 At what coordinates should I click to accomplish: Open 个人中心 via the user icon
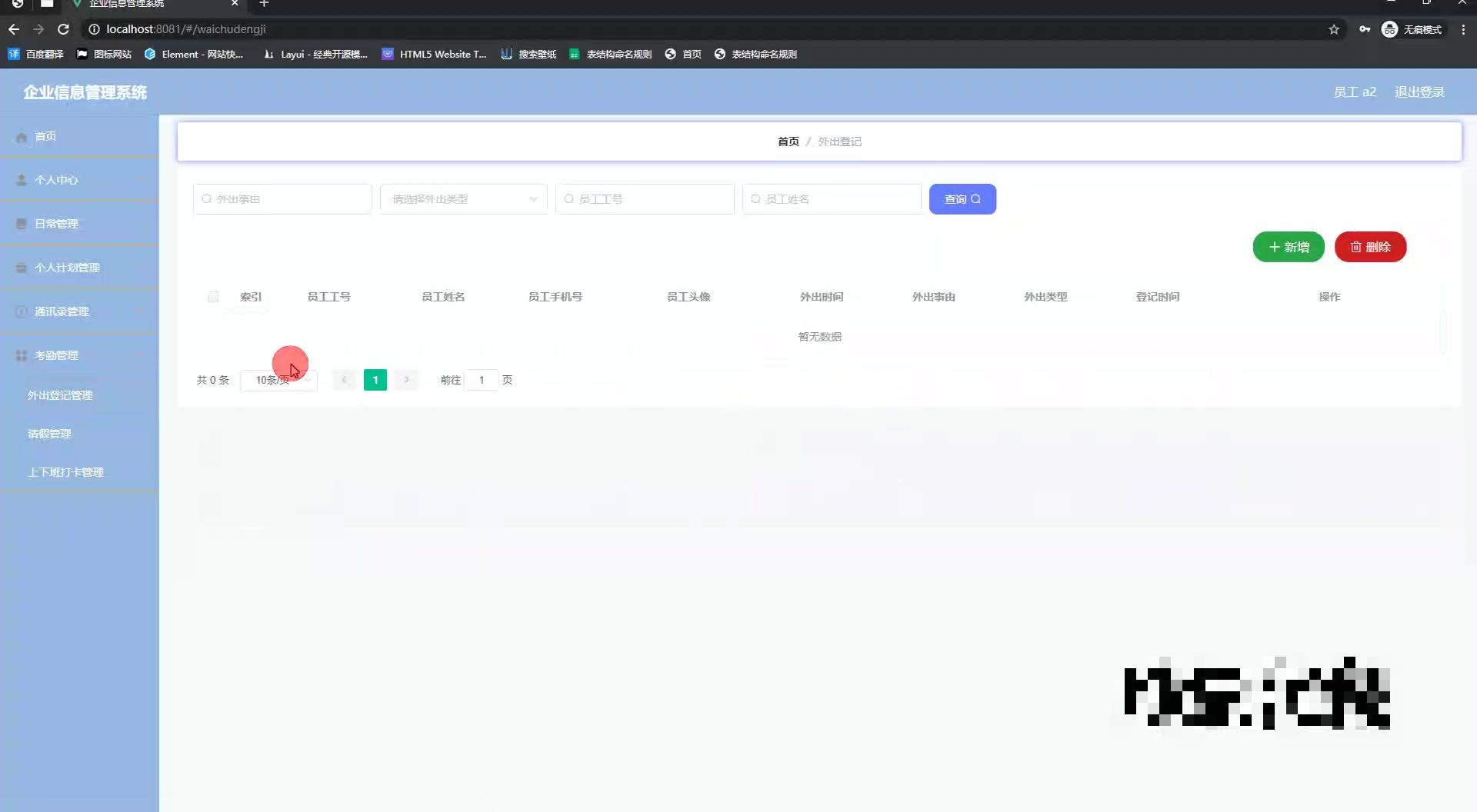(21, 179)
